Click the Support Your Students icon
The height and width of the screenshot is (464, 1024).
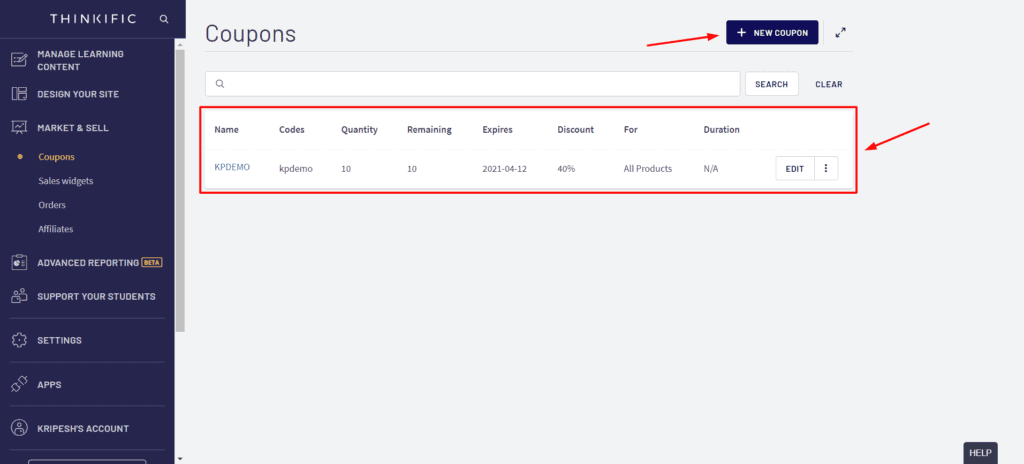(19, 296)
